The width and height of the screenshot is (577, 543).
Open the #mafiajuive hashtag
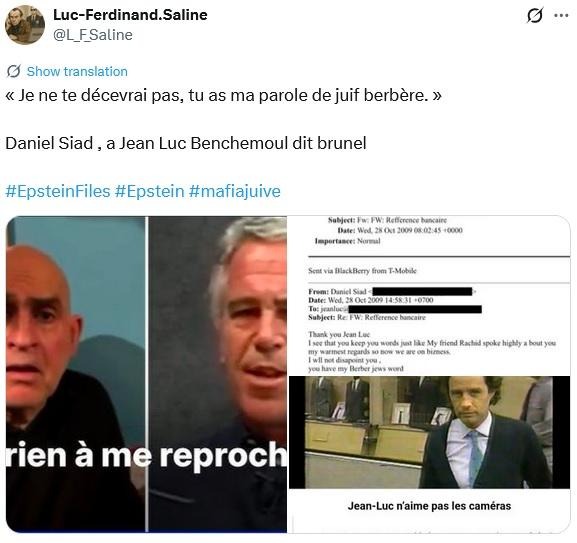(x=235, y=191)
